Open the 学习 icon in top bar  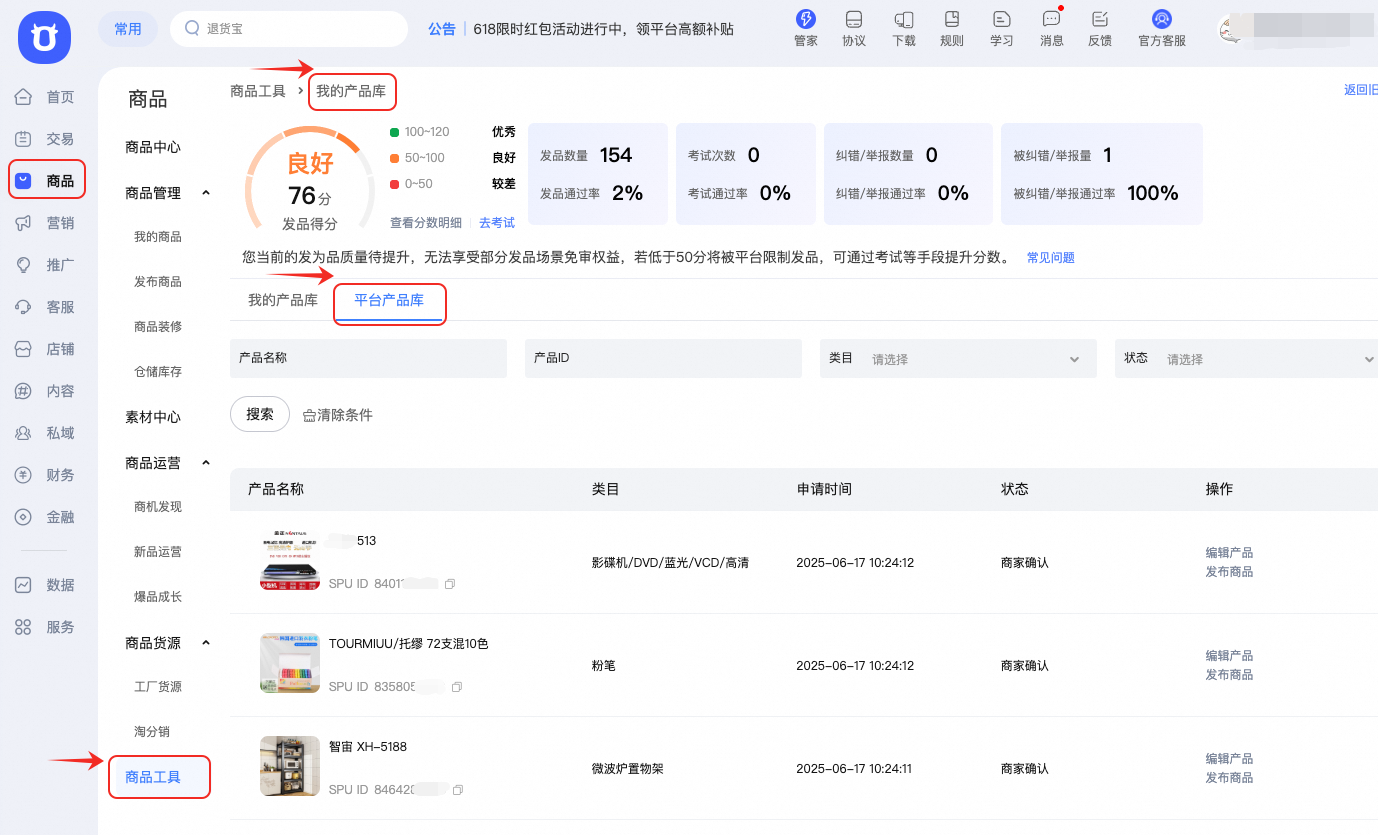tap(1001, 19)
